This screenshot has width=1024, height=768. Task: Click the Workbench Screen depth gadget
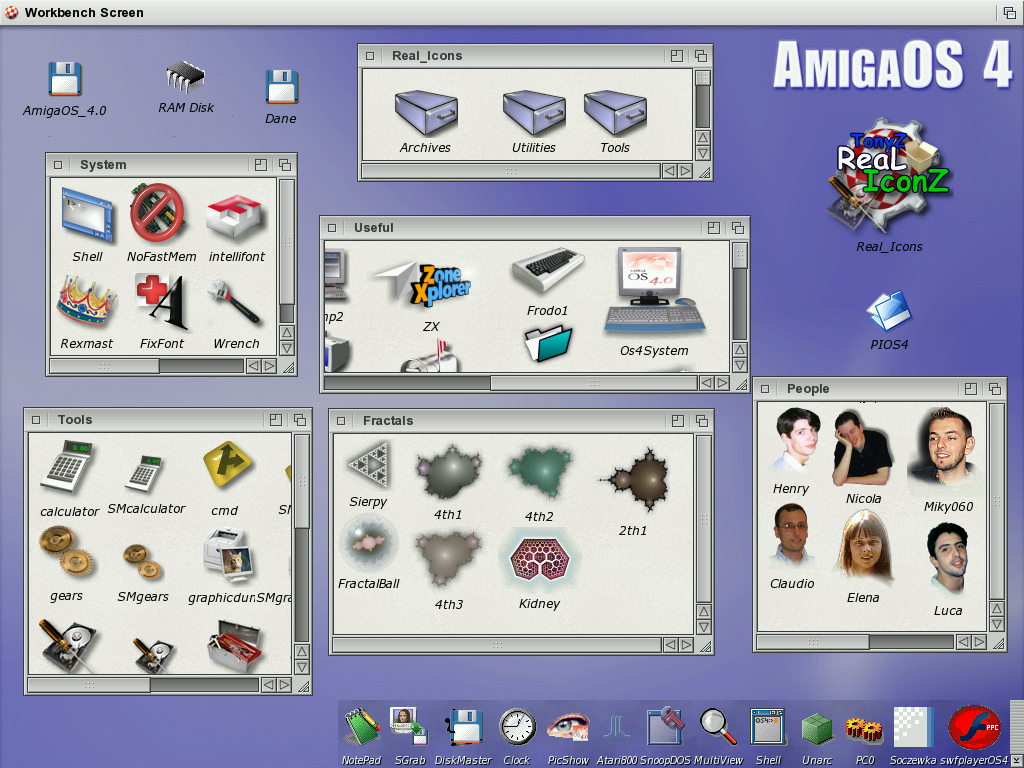pyautogui.click(x=1009, y=12)
